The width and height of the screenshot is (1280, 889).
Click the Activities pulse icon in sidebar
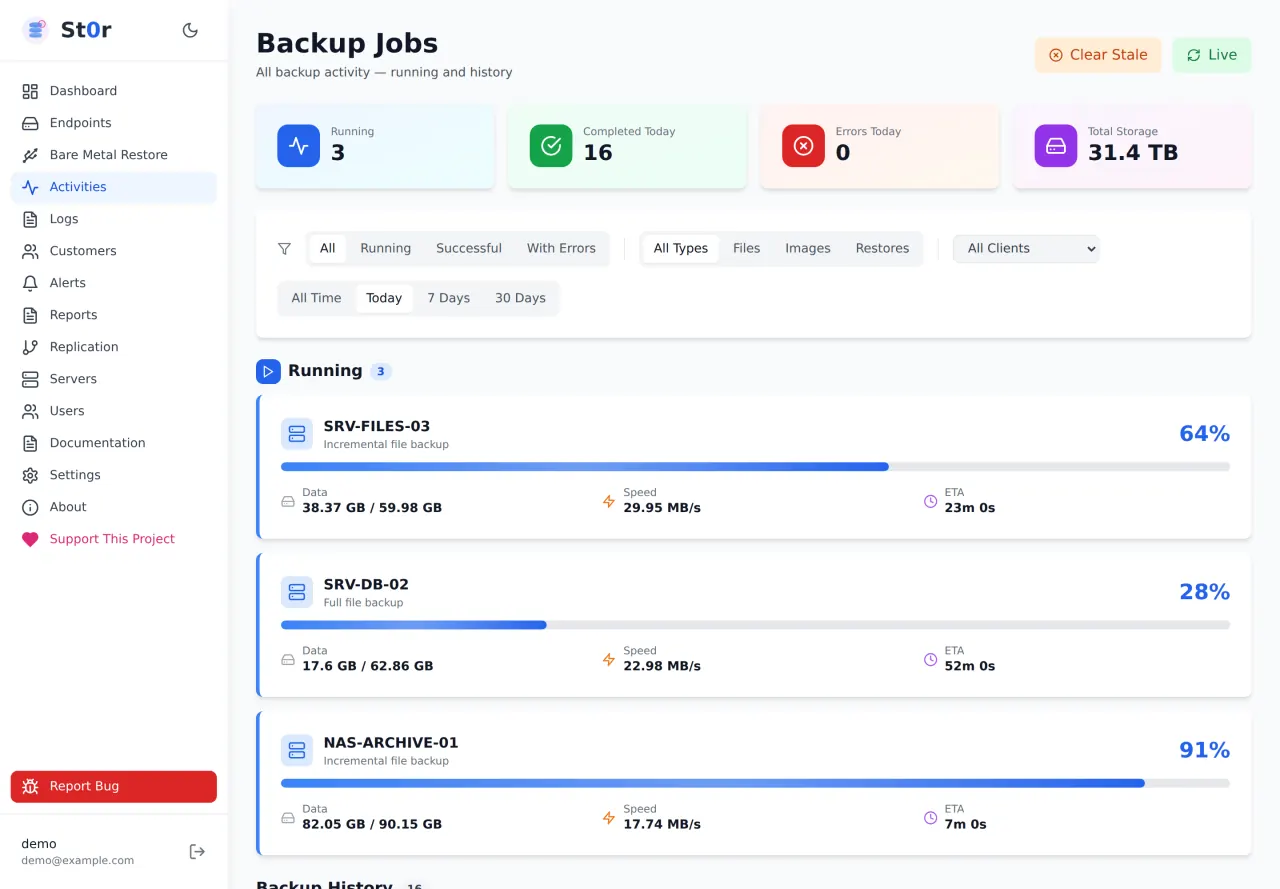[30, 187]
